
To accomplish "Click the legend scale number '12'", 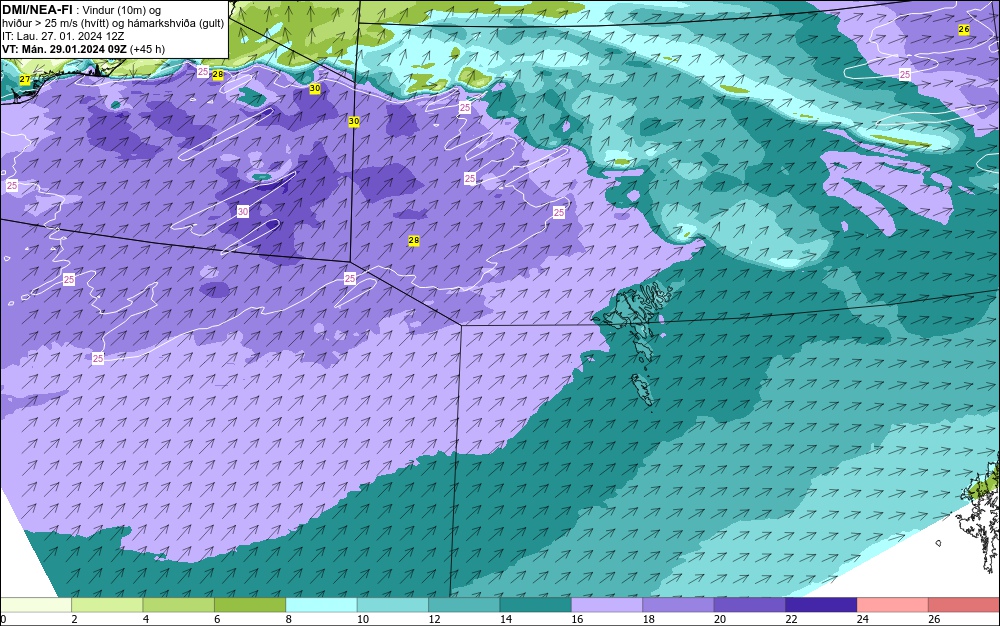I will coord(434,619).
